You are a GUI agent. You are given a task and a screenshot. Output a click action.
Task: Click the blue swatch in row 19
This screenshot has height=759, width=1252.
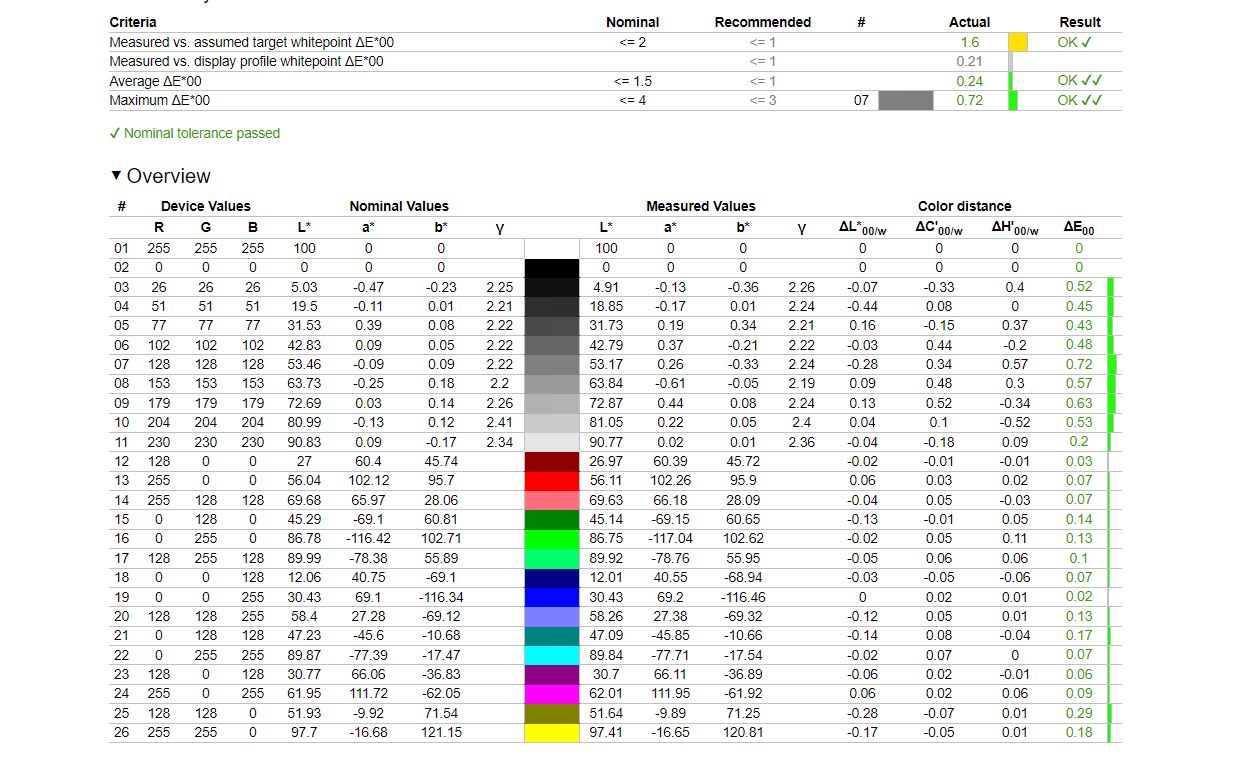point(552,597)
